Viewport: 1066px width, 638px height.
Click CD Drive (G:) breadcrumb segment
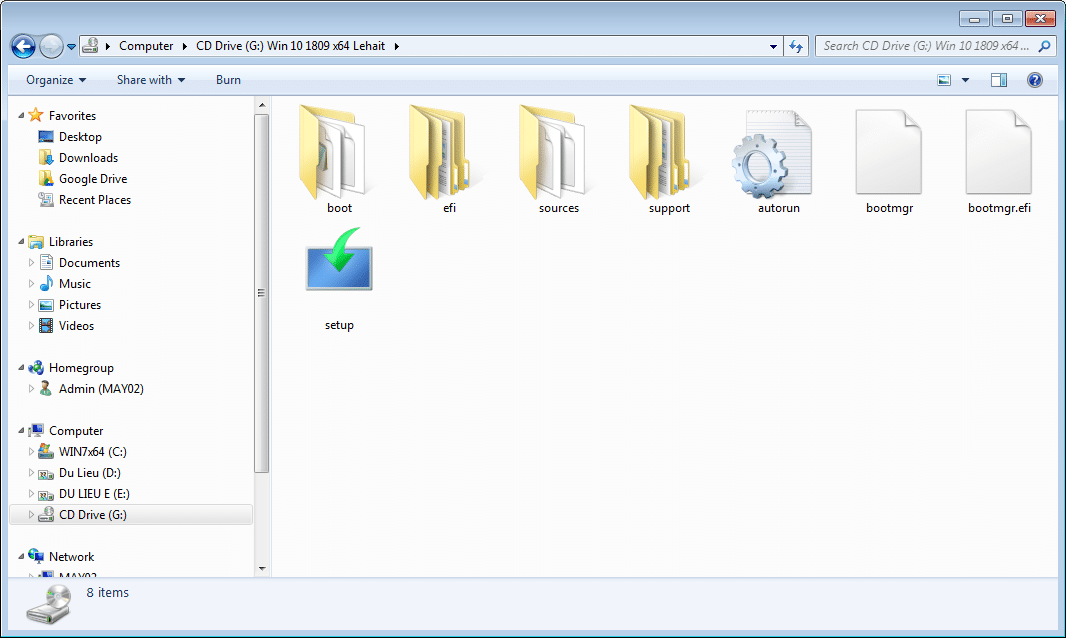pos(290,46)
